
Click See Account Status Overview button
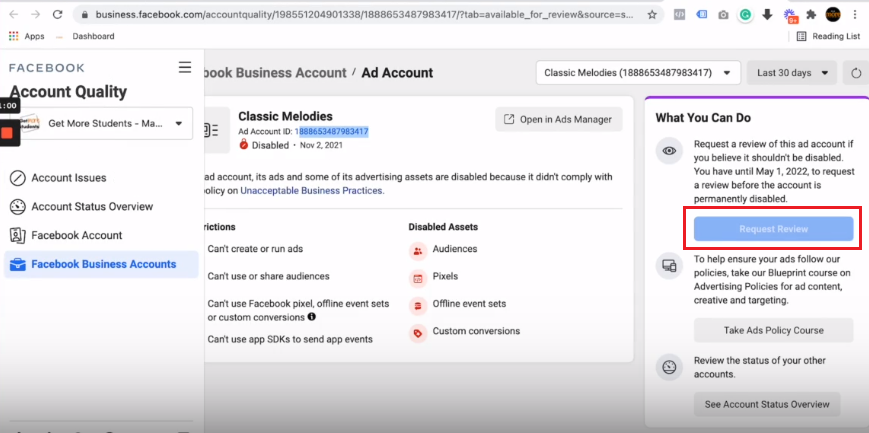point(766,404)
